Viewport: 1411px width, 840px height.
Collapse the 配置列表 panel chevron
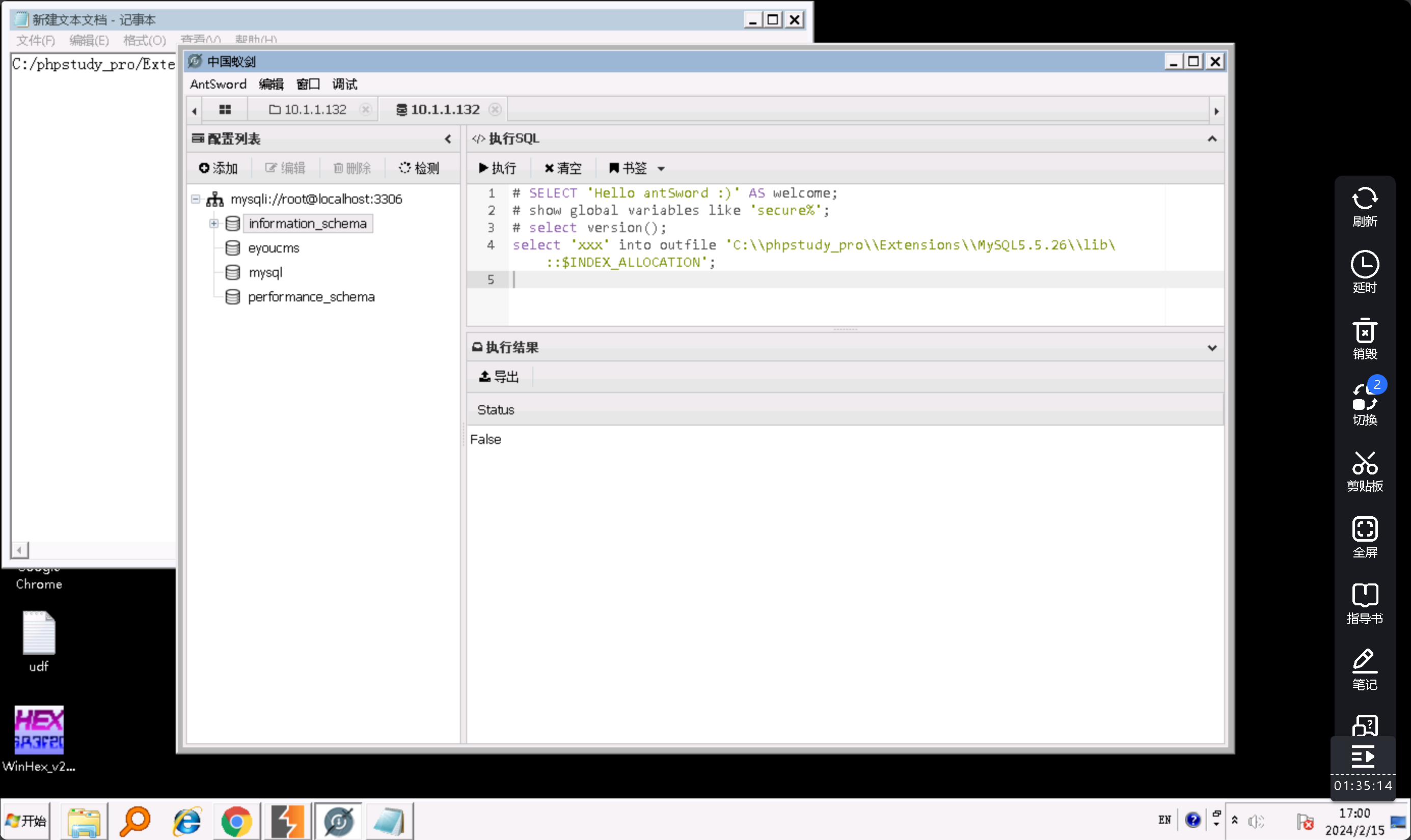(x=448, y=139)
